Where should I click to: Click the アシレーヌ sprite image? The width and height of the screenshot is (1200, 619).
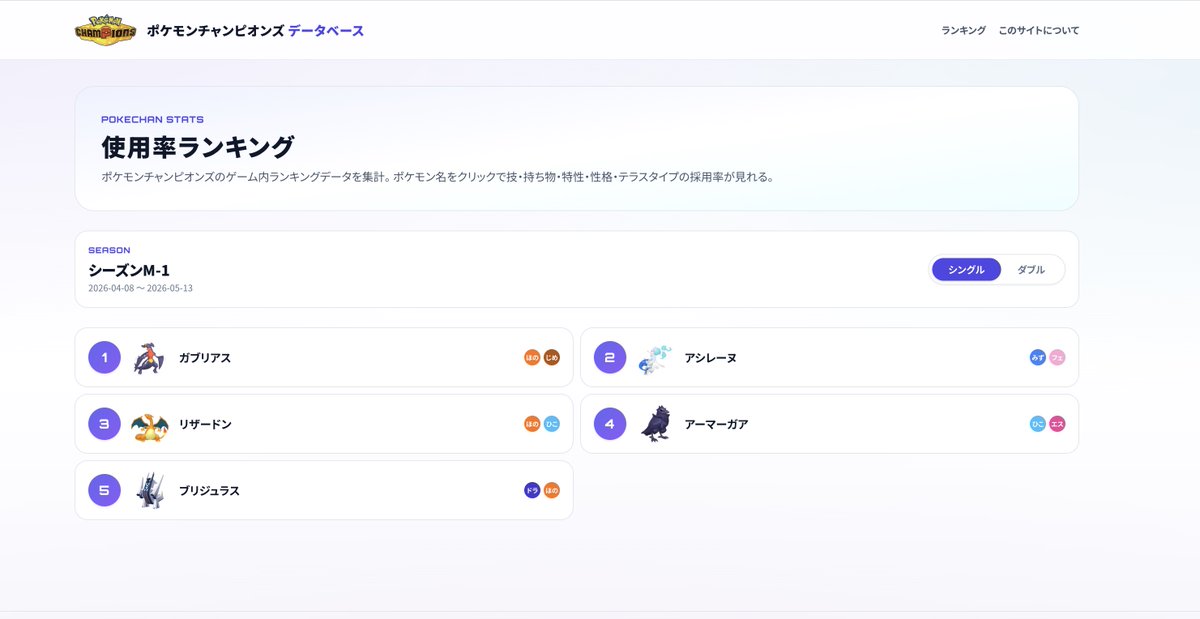tap(655, 357)
